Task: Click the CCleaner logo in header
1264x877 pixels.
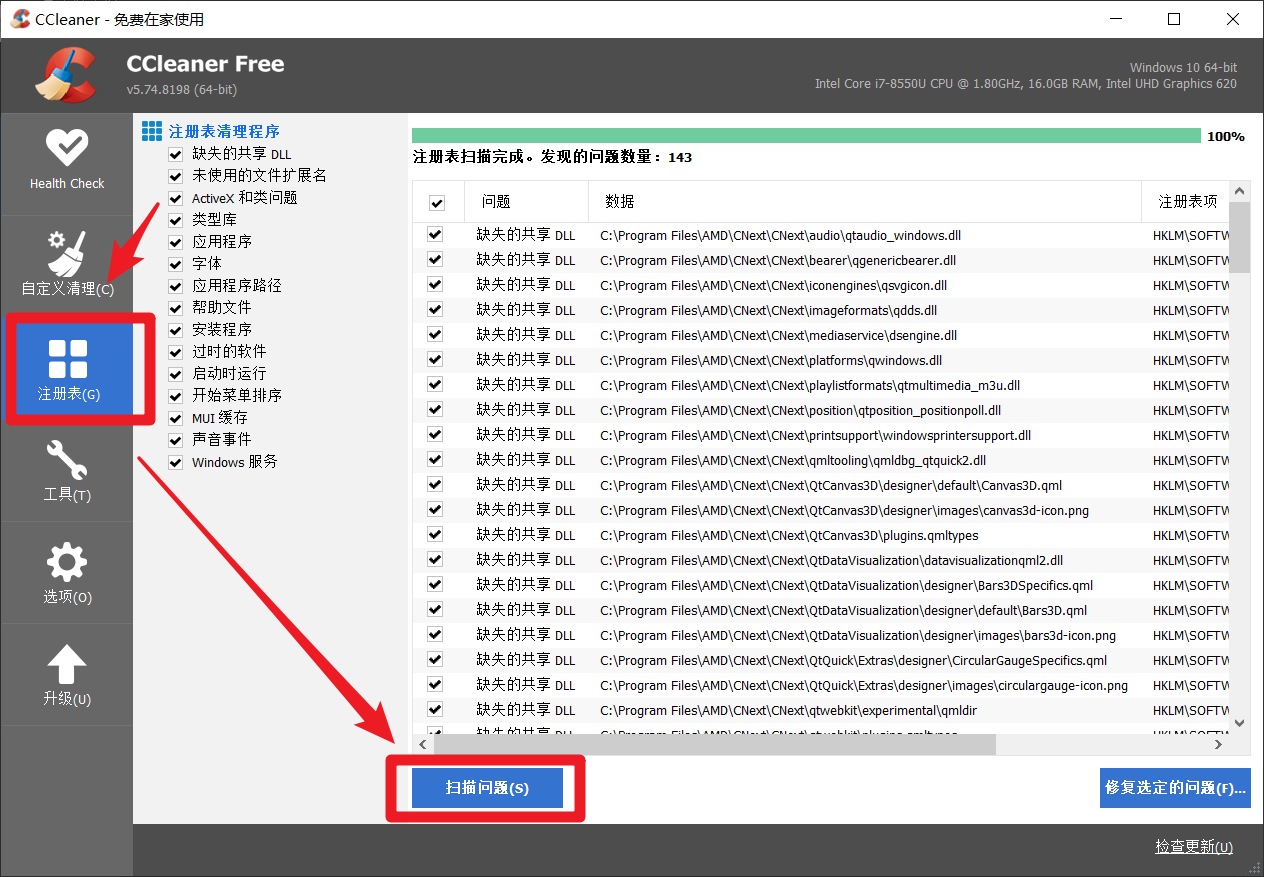Action: (x=65, y=75)
